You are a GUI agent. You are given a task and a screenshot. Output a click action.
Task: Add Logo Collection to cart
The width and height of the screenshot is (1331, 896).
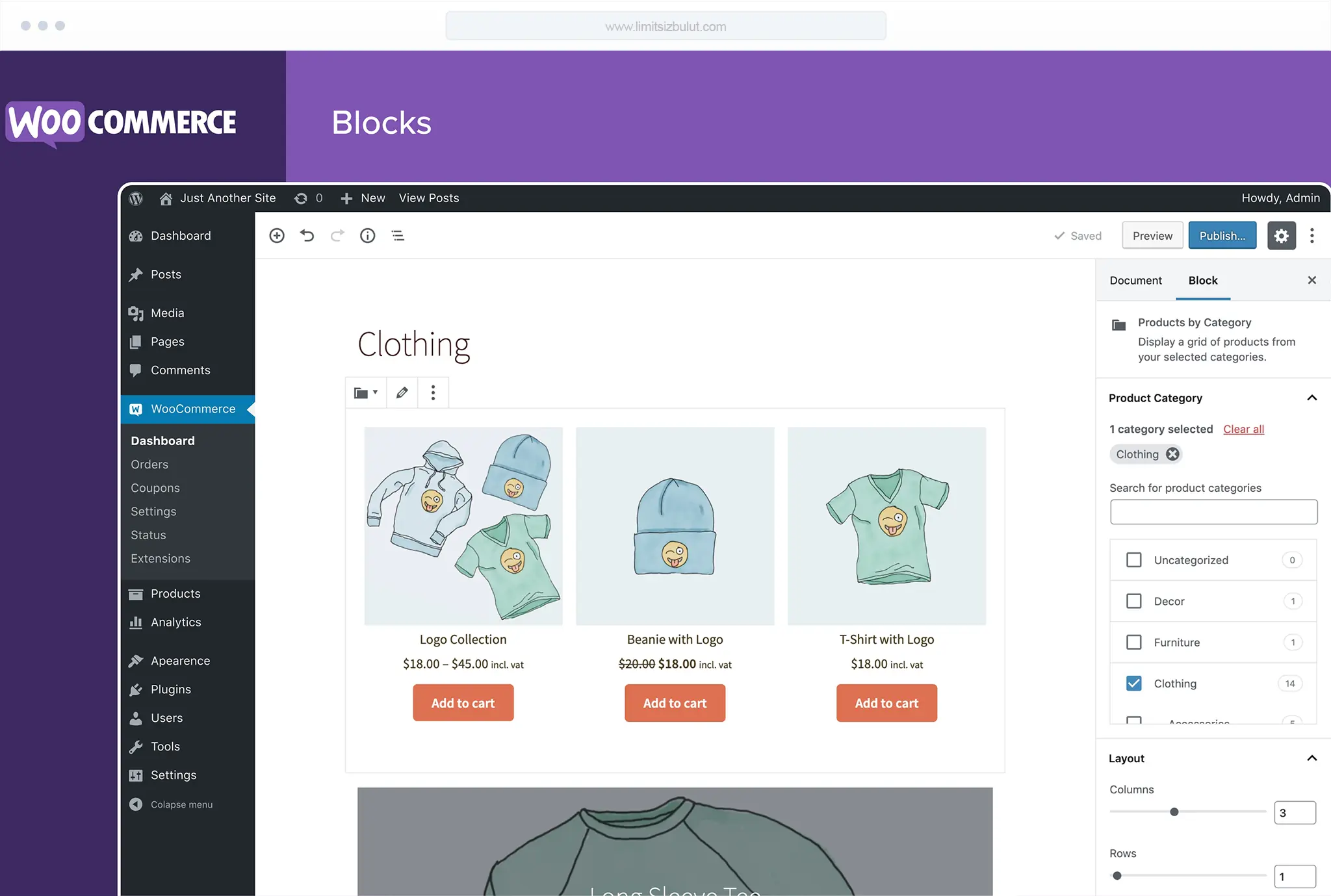(x=463, y=703)
